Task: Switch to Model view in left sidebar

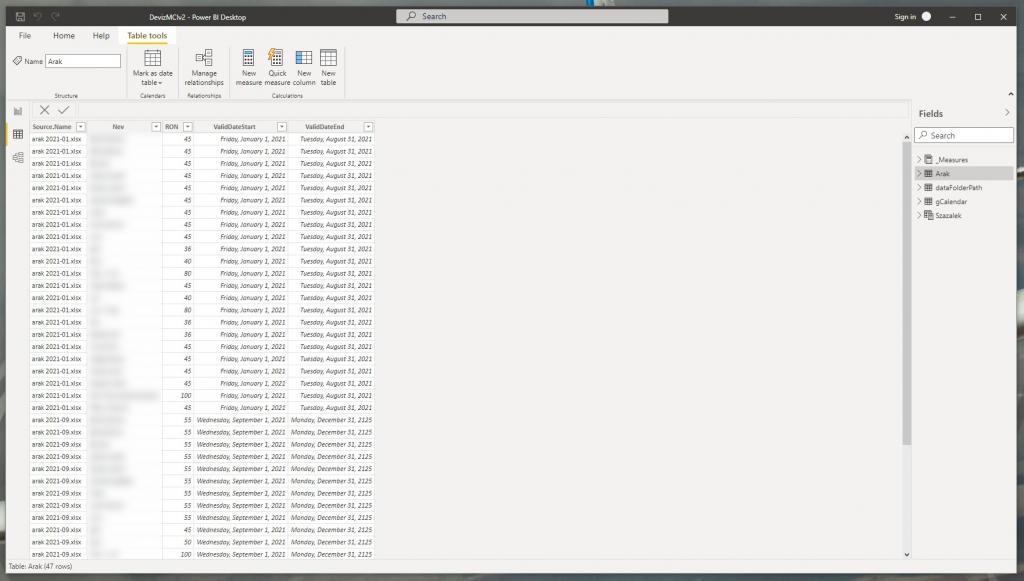Action: (x=18, y=157)
